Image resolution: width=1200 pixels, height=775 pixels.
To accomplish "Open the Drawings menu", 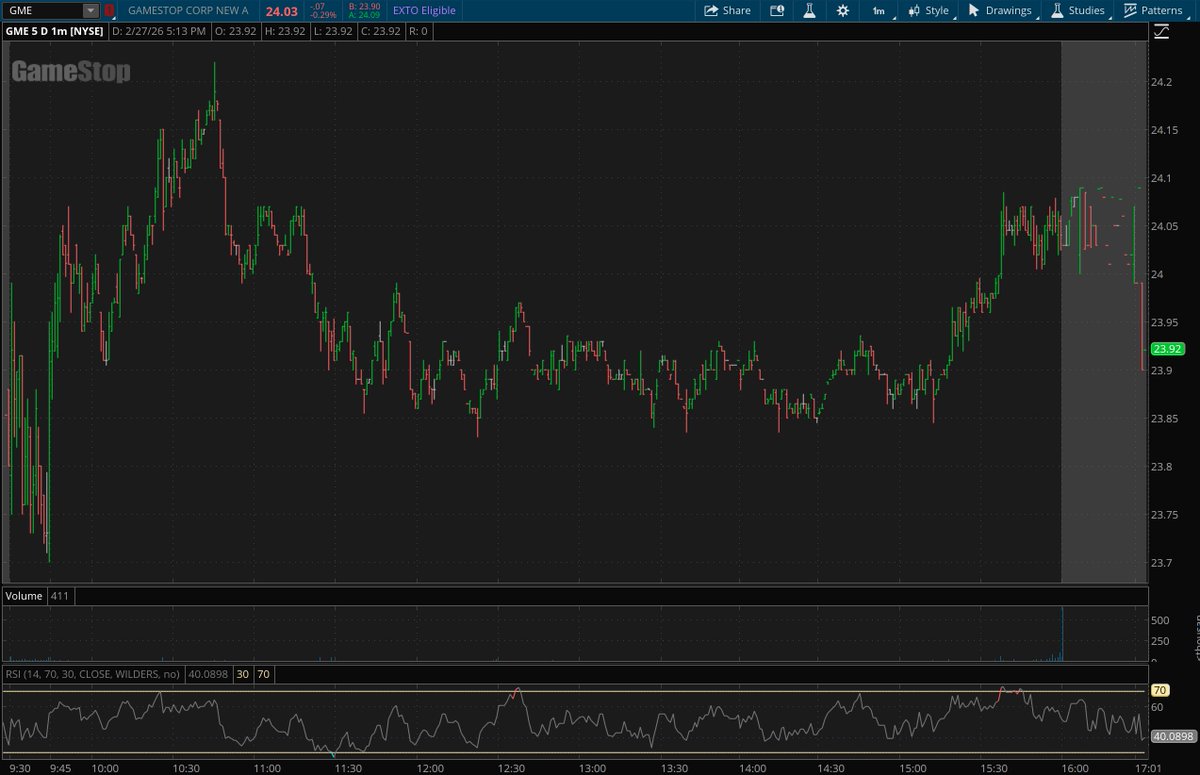I will (999, 10).
